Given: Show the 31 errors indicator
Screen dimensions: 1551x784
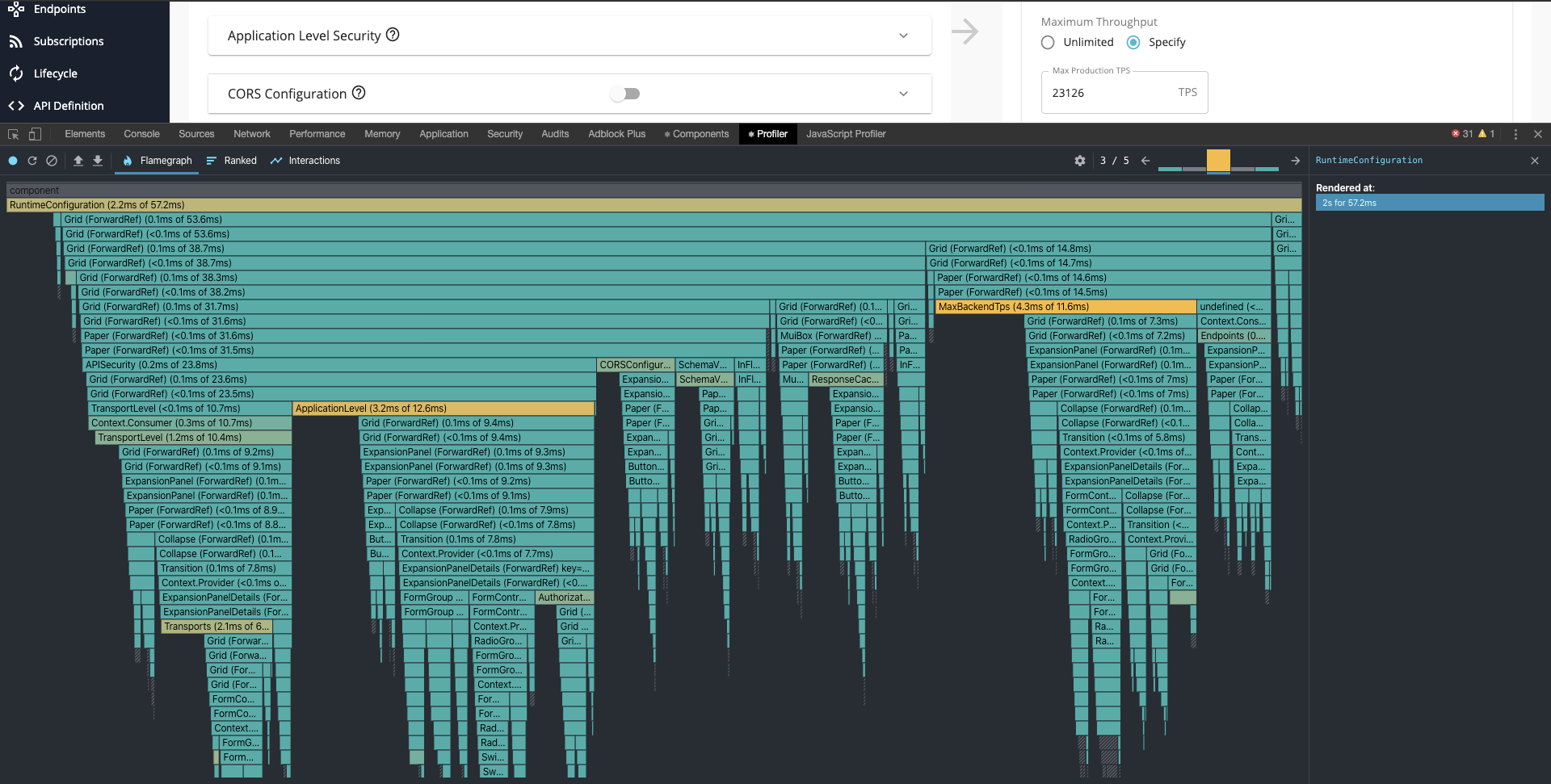Looking at the screenshot, I should coord(1462,134).
